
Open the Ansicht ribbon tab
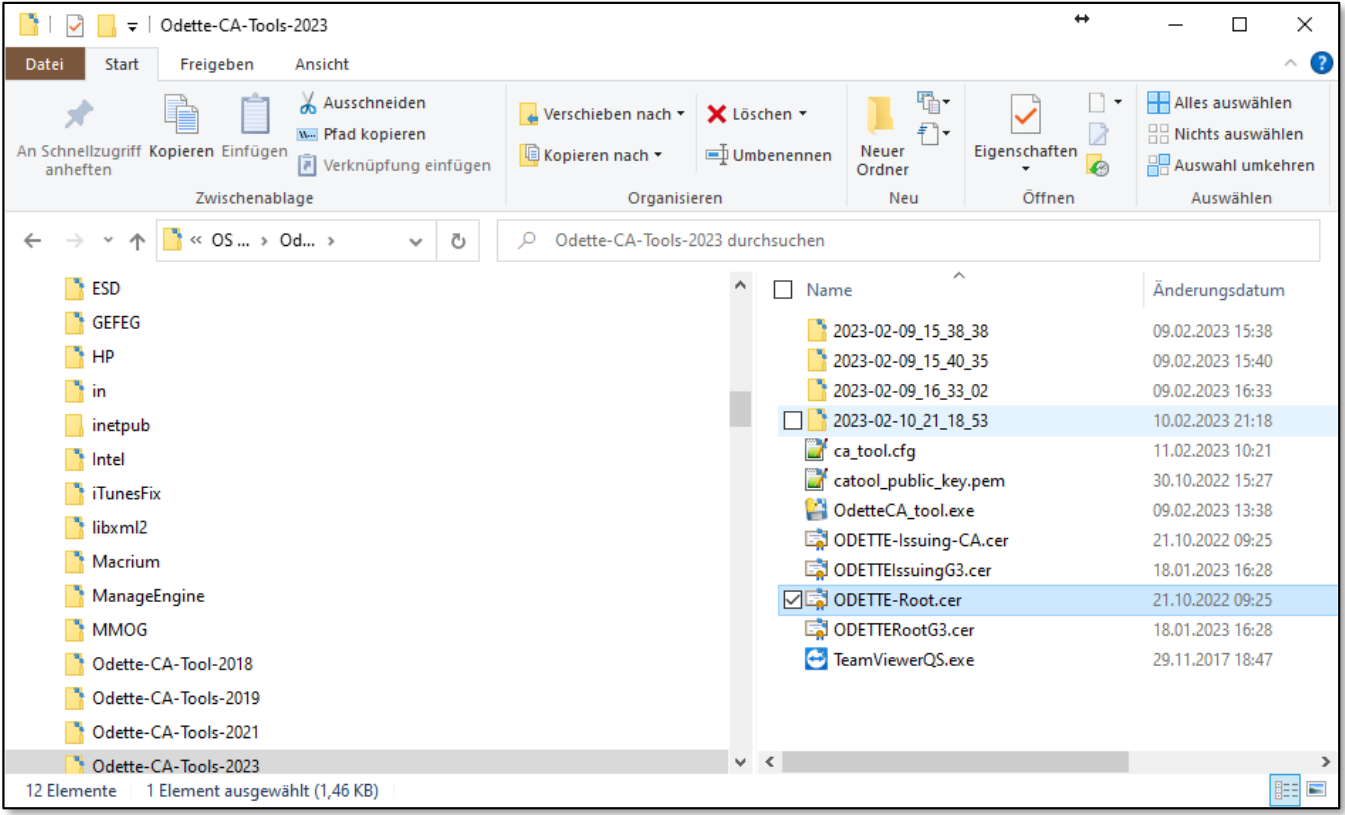coord(321,64)
